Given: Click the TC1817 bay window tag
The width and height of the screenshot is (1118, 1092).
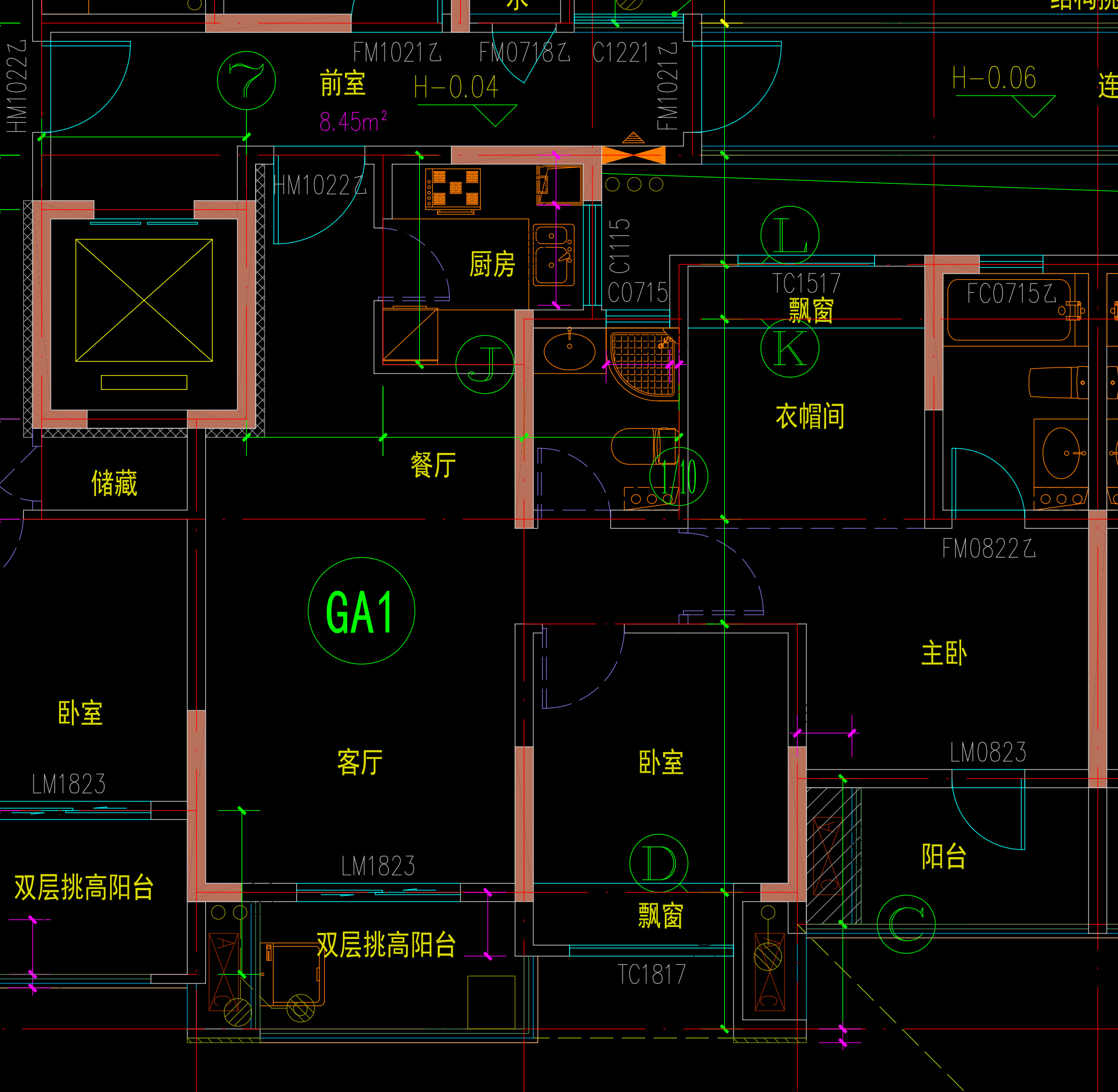Looking at the screenshot, I should tap(652, 974).
